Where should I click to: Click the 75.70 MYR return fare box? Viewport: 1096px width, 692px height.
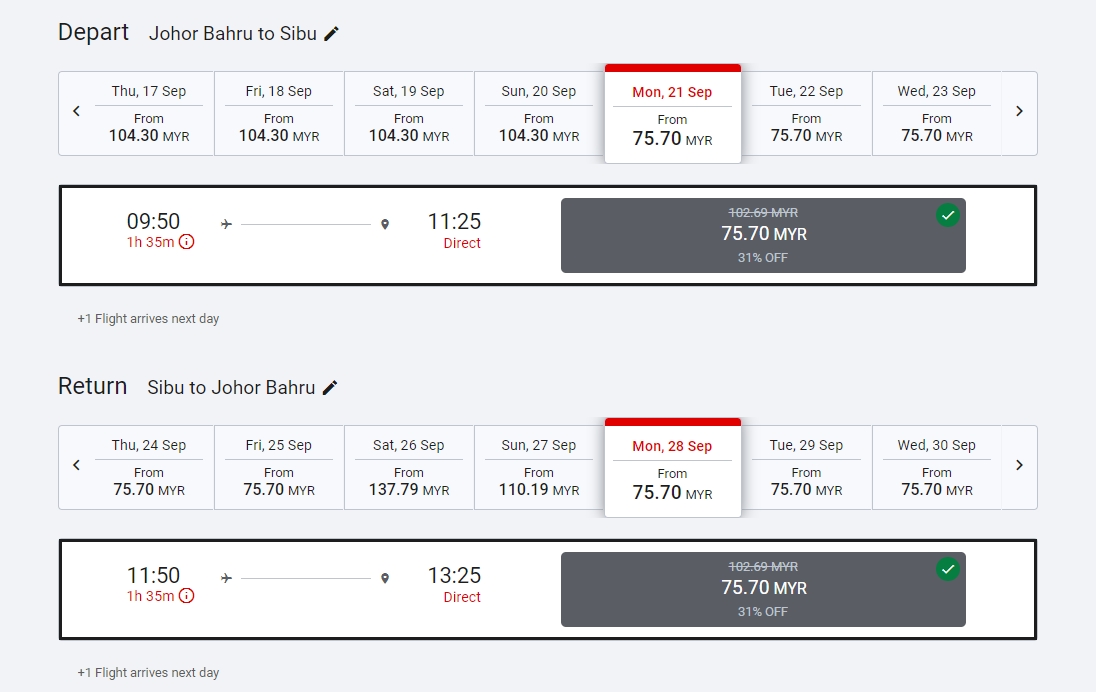click(x=763, y=590)
